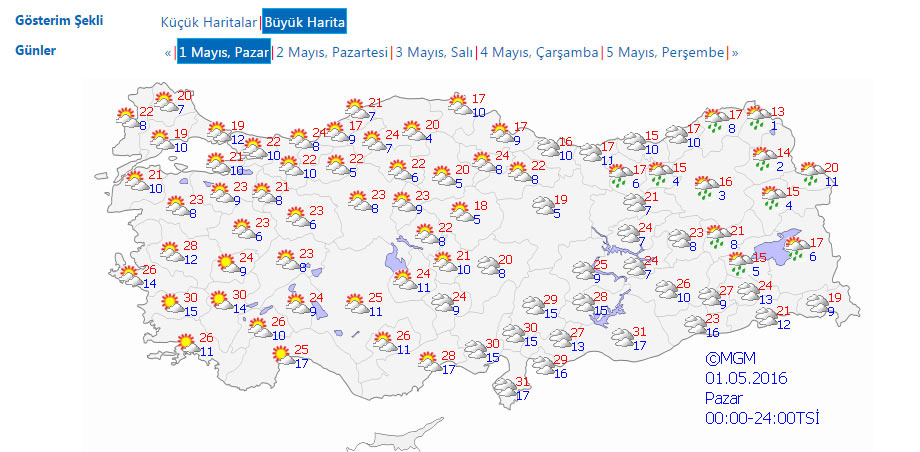Screen dimensions: 920x452
Task: Open the 4 Mayıs, Çarşamba forecast
Action: pos(539,52)
